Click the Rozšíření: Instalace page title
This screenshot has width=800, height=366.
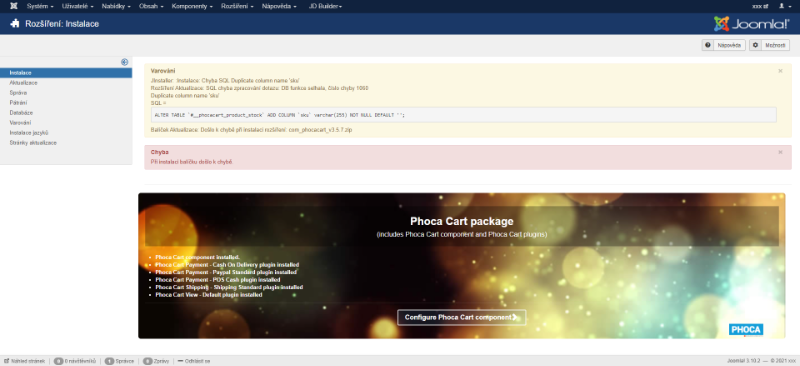(x=62, y=24)
